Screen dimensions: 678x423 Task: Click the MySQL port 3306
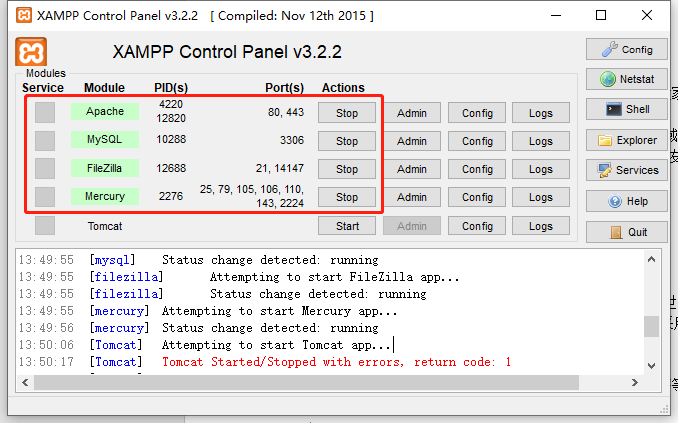click(292, 140)
